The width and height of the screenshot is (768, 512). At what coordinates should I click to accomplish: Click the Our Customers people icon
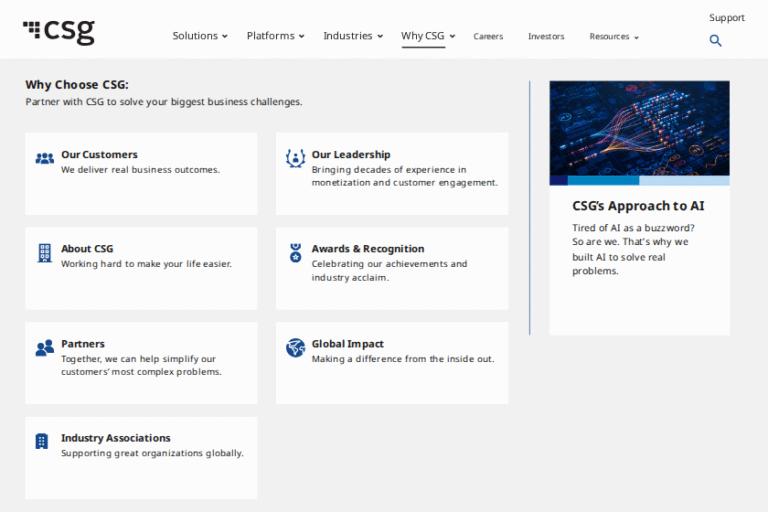click(44, 158)
